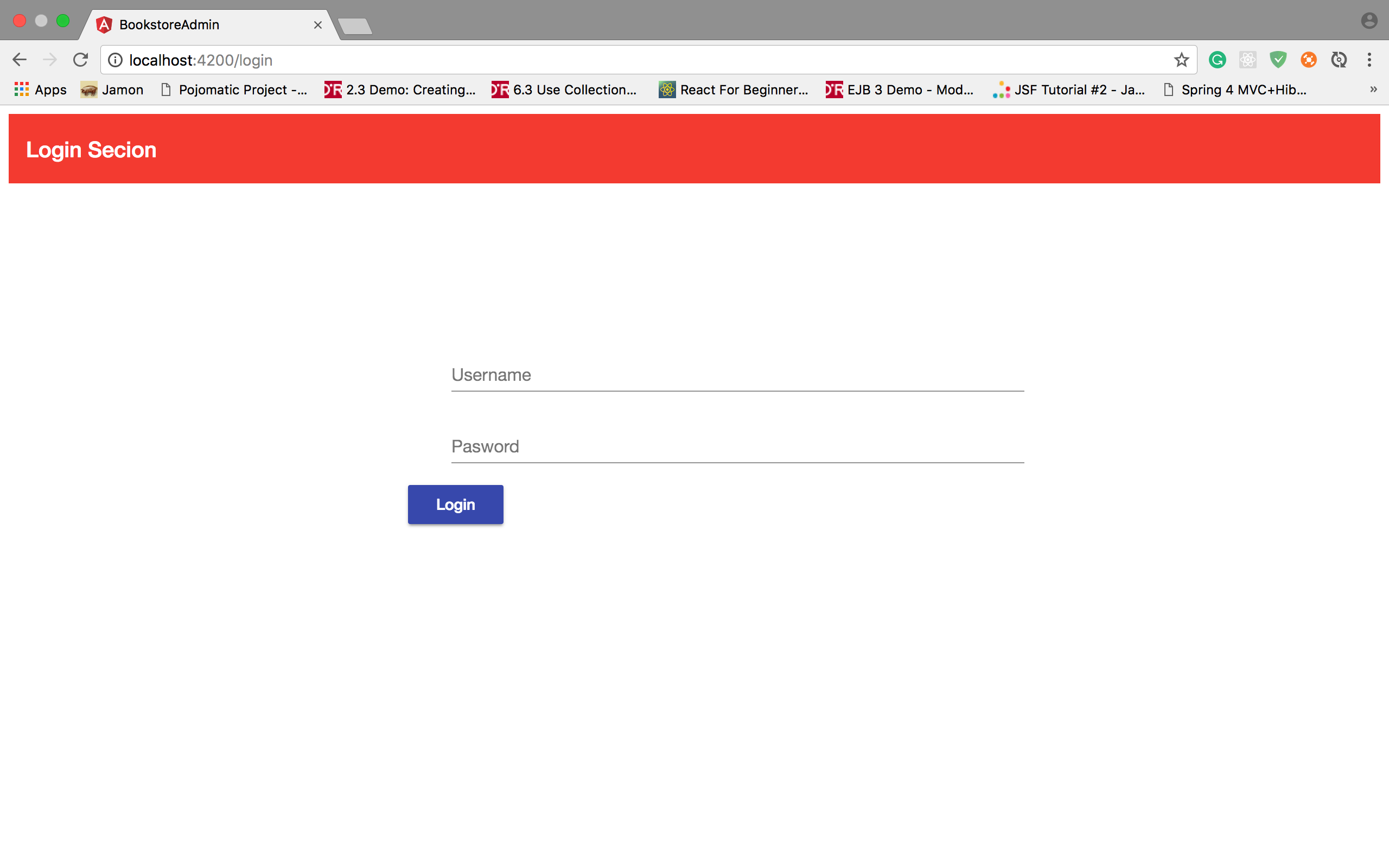This screenshot has width=1389, height=868.
Task: Open the green shield extension
Action: point(1278,60)
